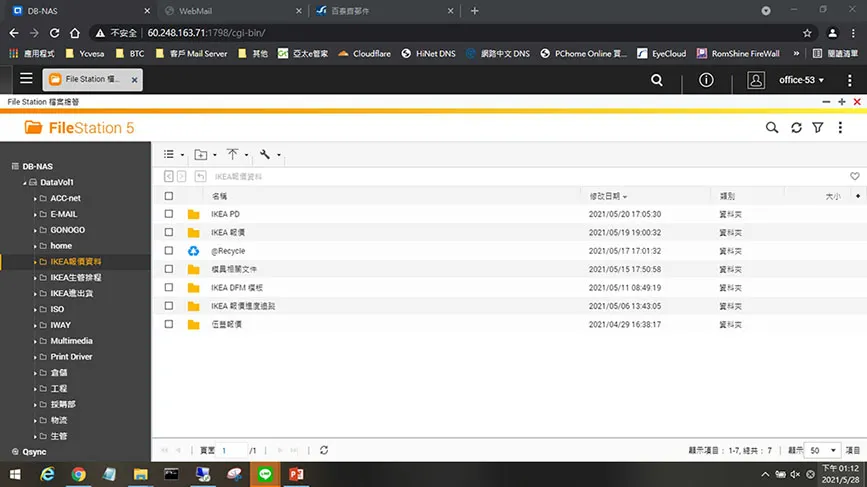The height and width of the screenshot is (487, 867).
Task: Open the QTS info circle icon
Action: (x=706, y=80)
